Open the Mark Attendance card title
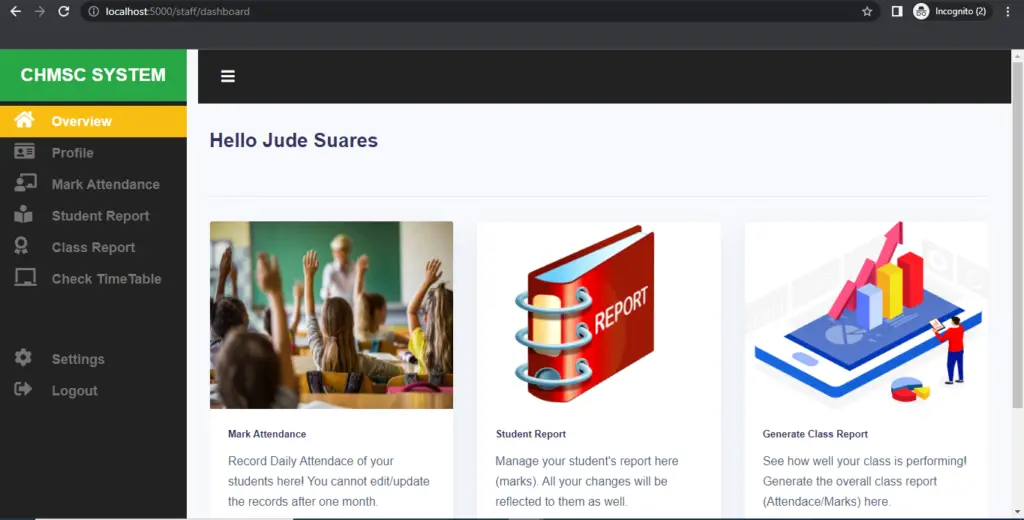This screenshot has width=1024, height=520. coord(267,434)
